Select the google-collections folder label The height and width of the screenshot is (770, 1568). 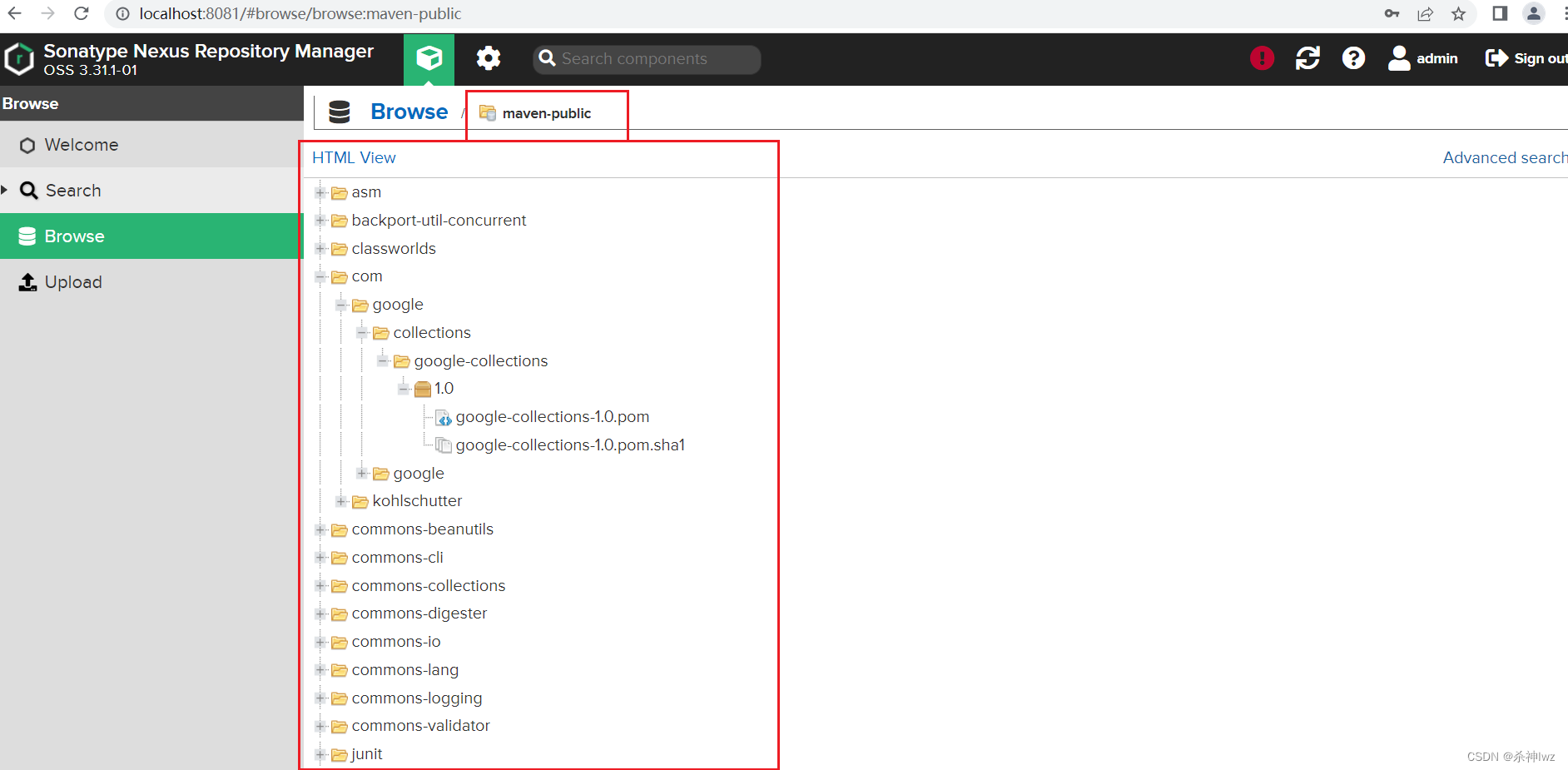pyautogui.click(x=481, y=361)
